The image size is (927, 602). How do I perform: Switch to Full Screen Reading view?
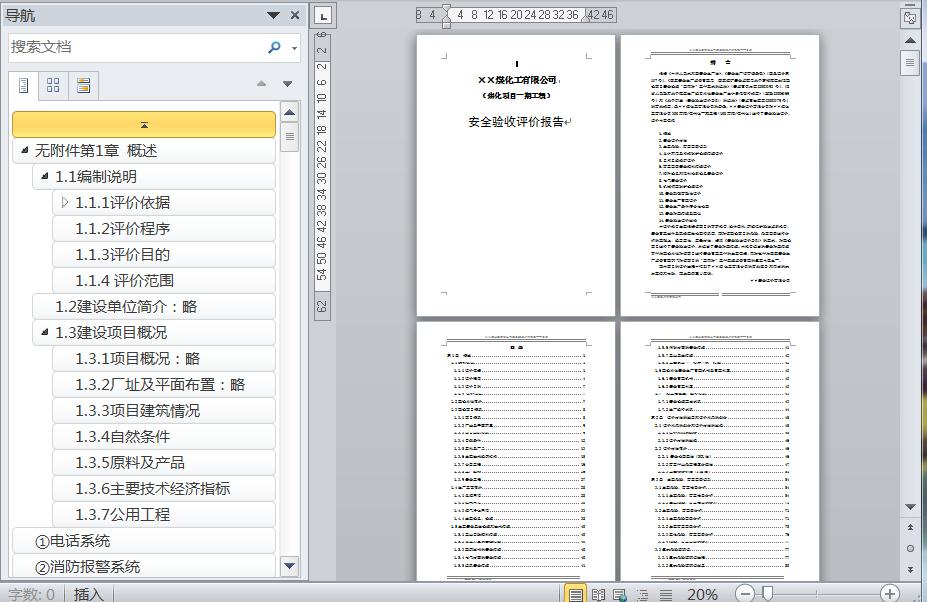coord(598,594)
